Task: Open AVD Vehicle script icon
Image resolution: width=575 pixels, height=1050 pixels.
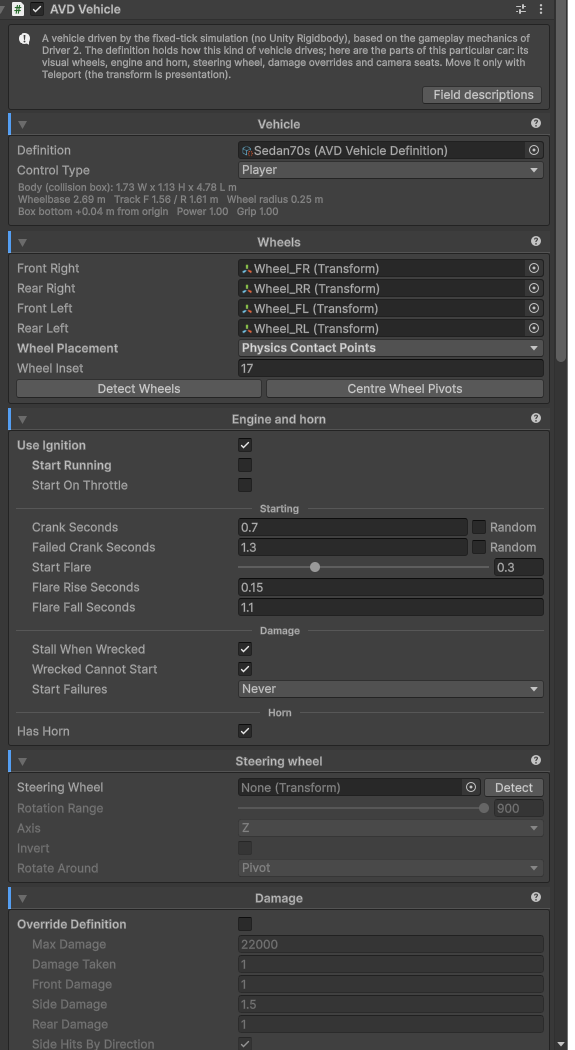Action: tap(18, 9)
